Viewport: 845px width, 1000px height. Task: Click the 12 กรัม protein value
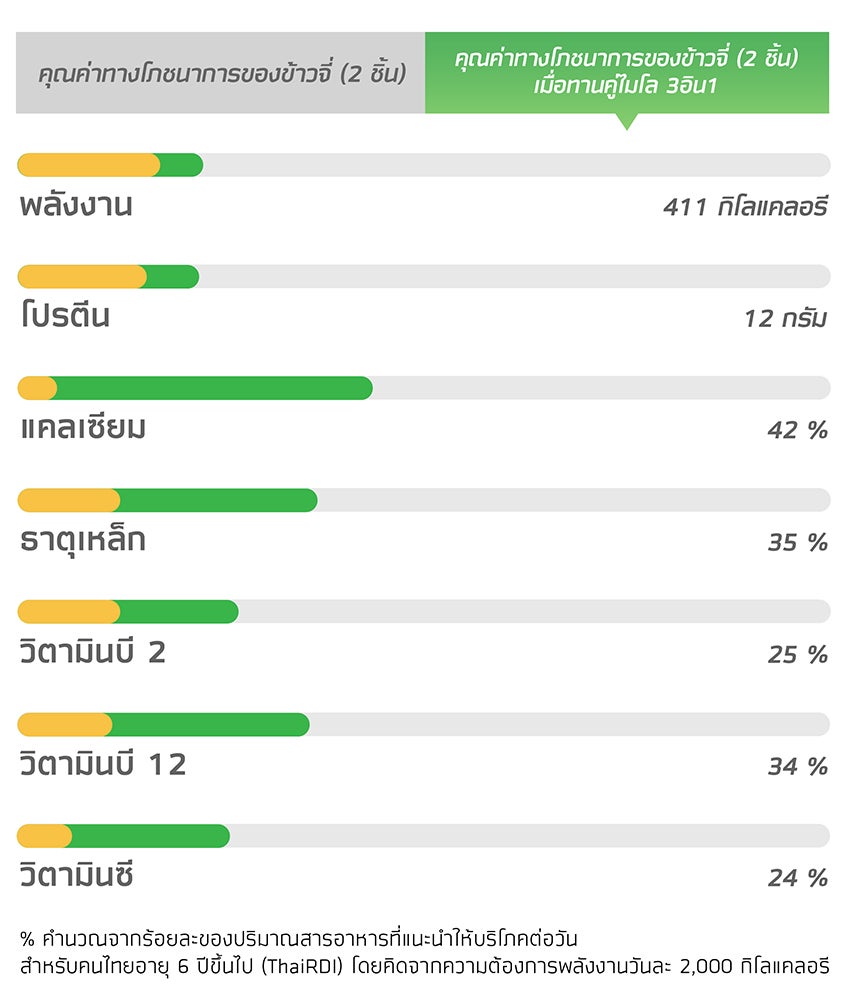(x=786, y=318)
